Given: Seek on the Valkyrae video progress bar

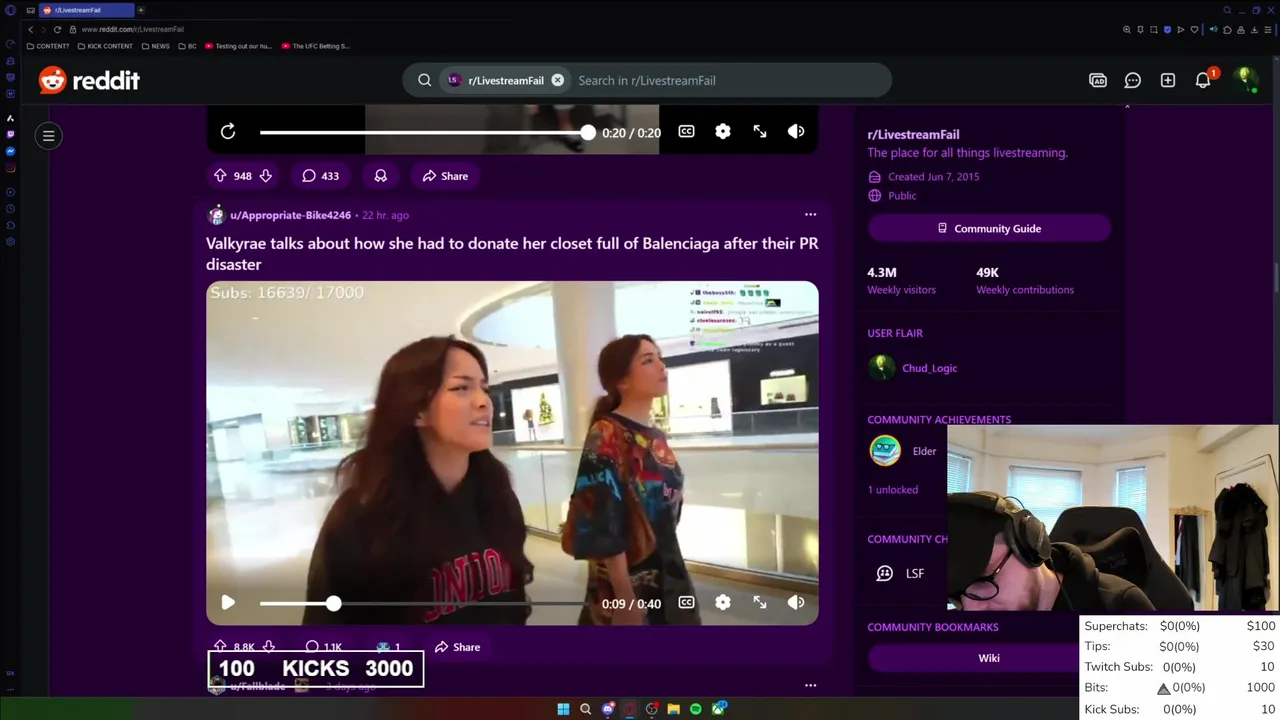Looking at the screenshot, I should click(424, 603).
